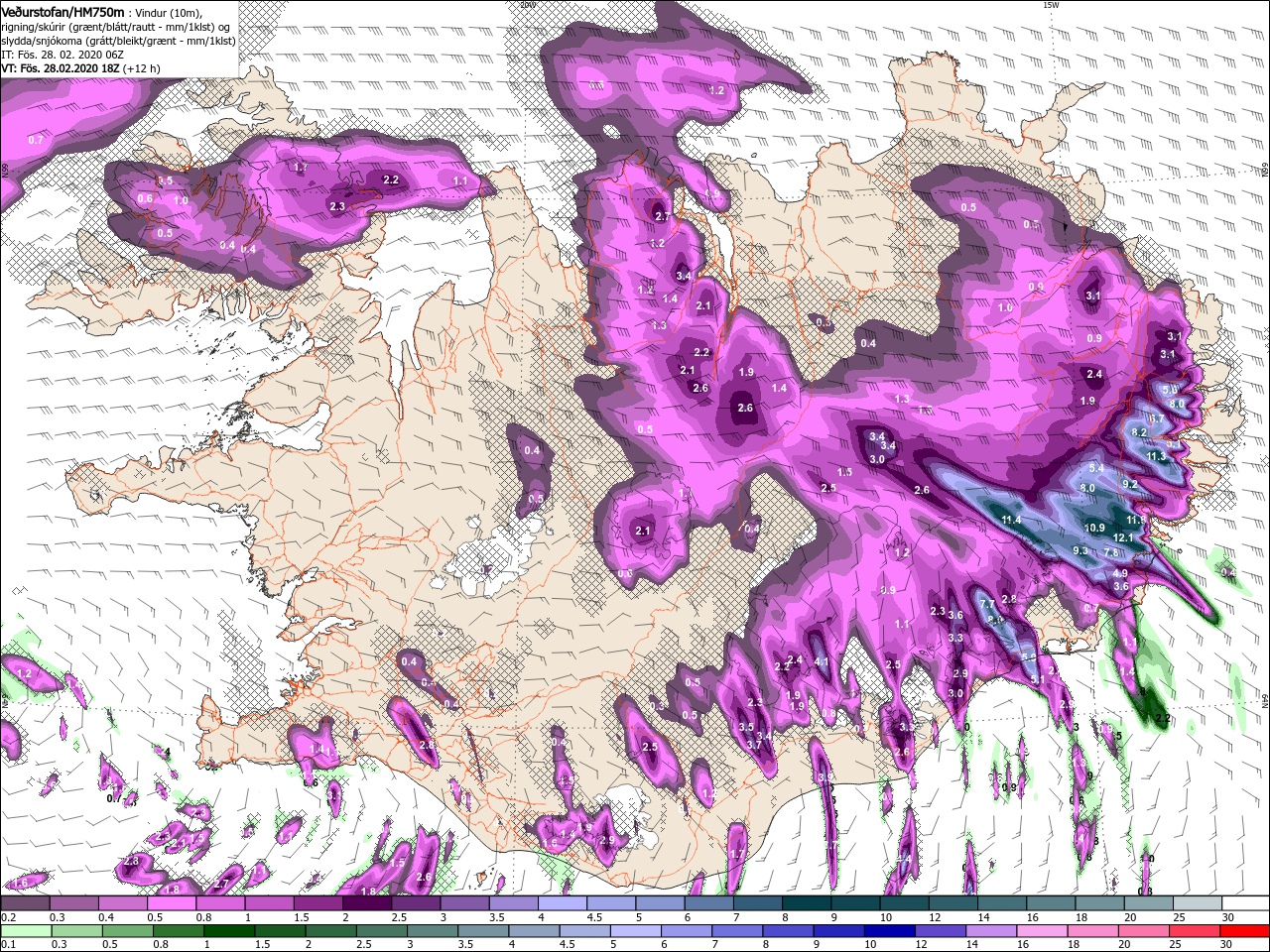Click the 10 label on upper legend row
Screen dimensions: 1270x952
coord(885,917)
